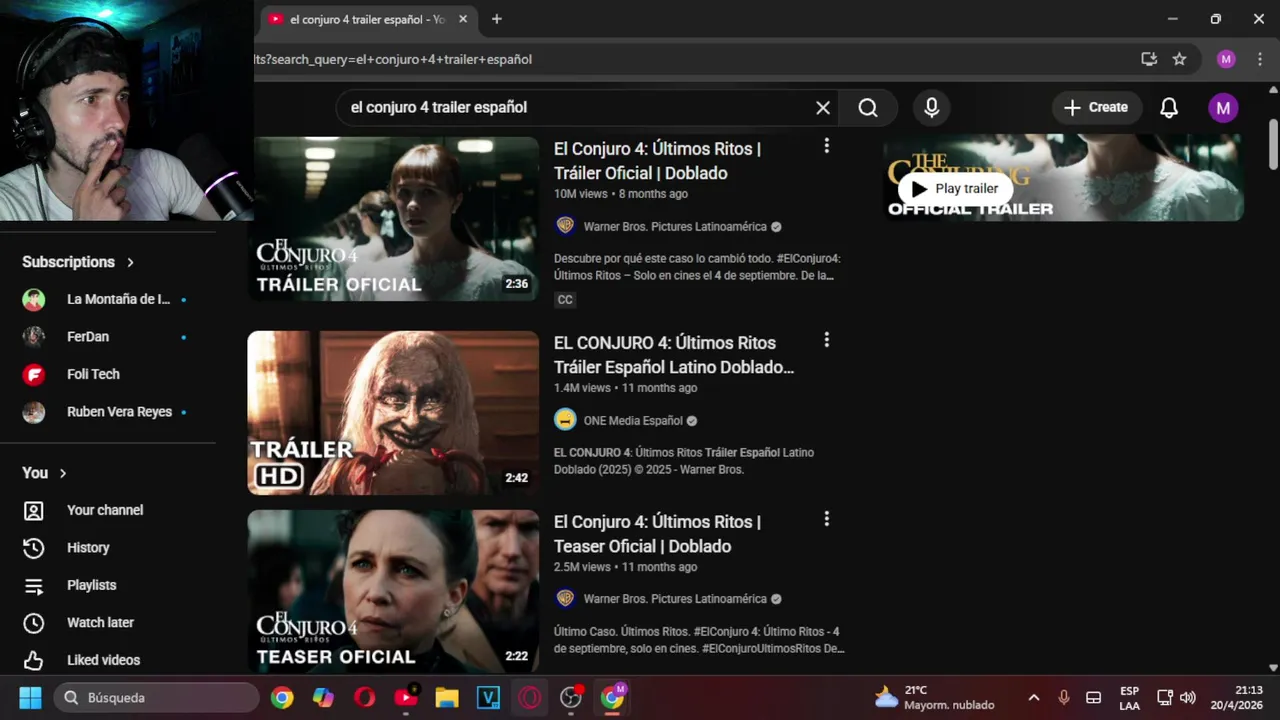The height and width of the screenshot is (720, 1280).
Task: Click ONE Media Español channel avatar
Action: coord(565,420)
